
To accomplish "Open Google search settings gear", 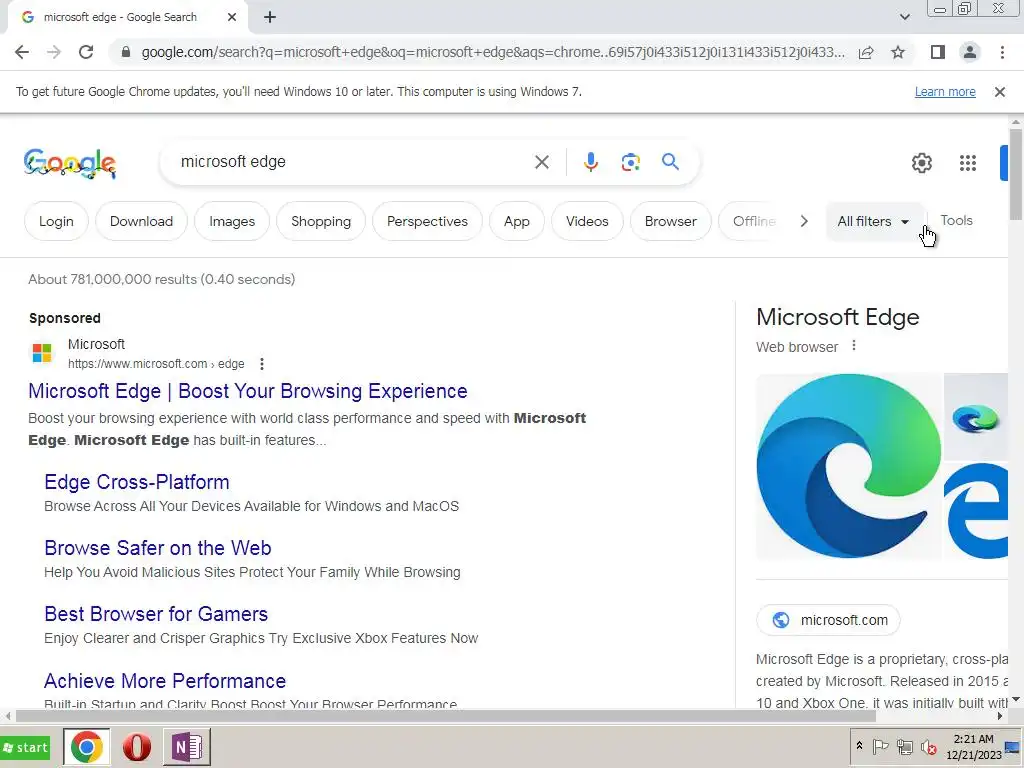I will pos(921,163).
